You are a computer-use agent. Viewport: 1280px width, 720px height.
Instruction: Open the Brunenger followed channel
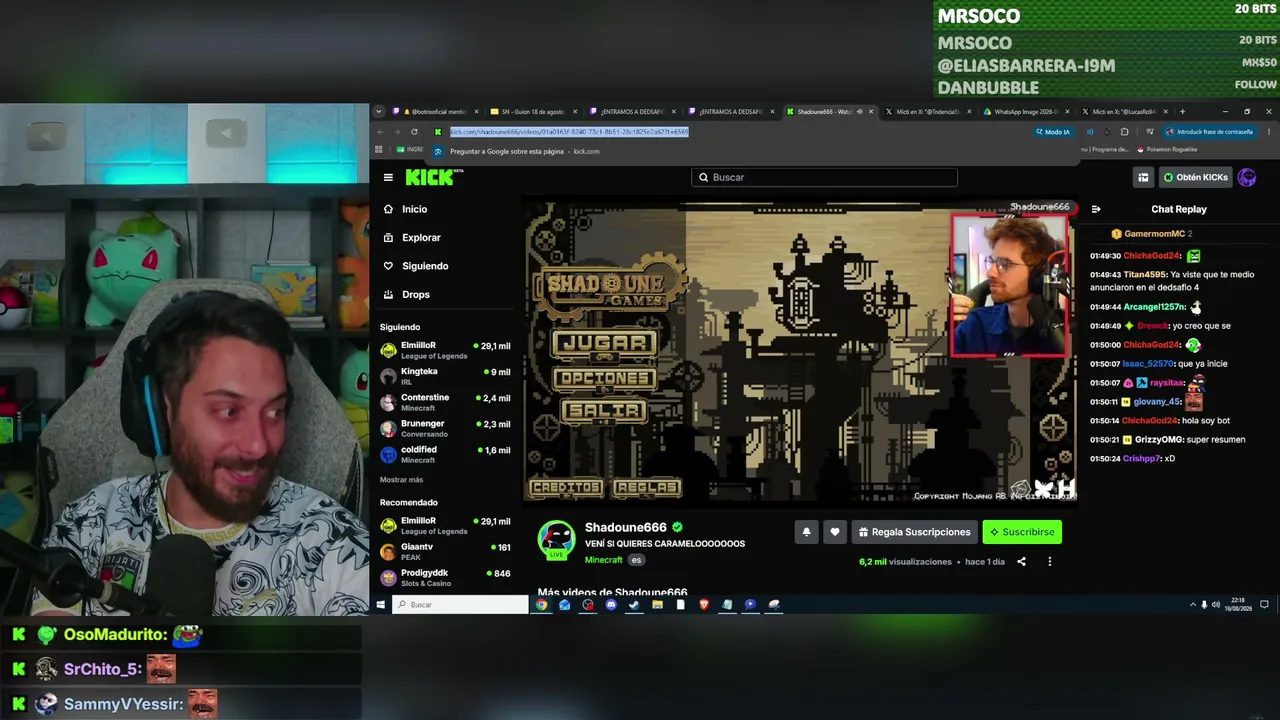pos(446,428)
